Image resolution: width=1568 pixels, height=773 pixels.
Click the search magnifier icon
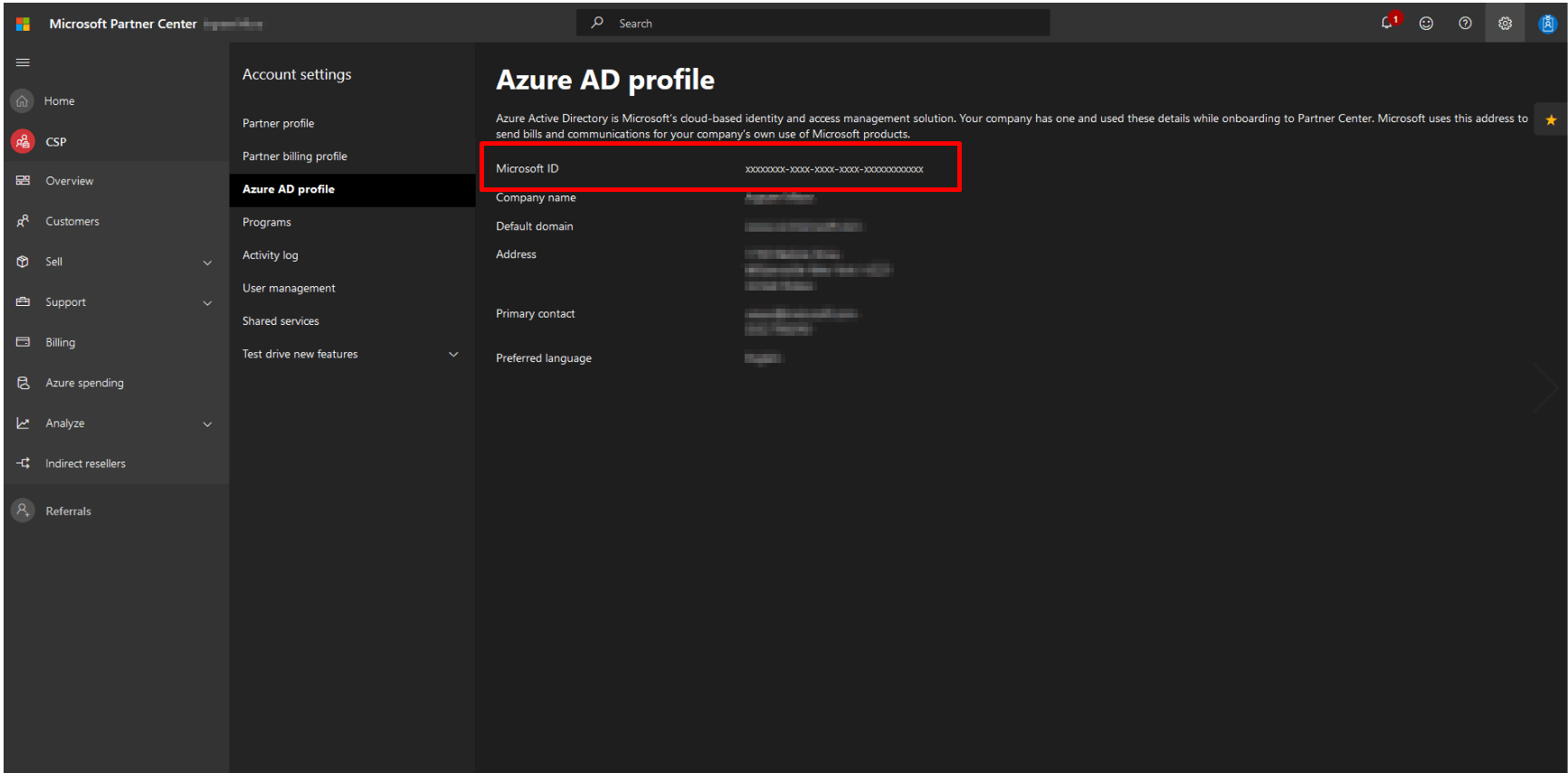click(597, 23)
